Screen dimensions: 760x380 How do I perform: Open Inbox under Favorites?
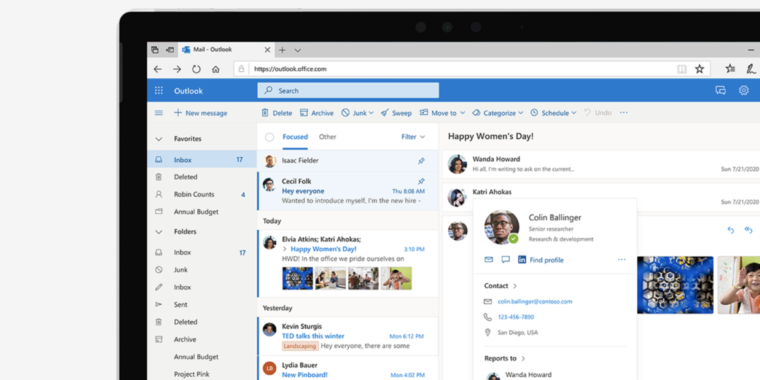pos(202,159)
